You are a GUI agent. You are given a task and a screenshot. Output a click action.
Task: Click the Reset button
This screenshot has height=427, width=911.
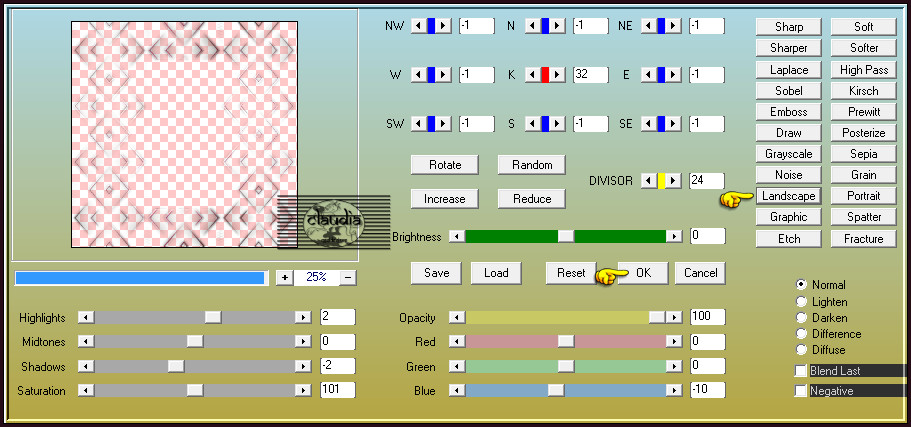[571, 273]
